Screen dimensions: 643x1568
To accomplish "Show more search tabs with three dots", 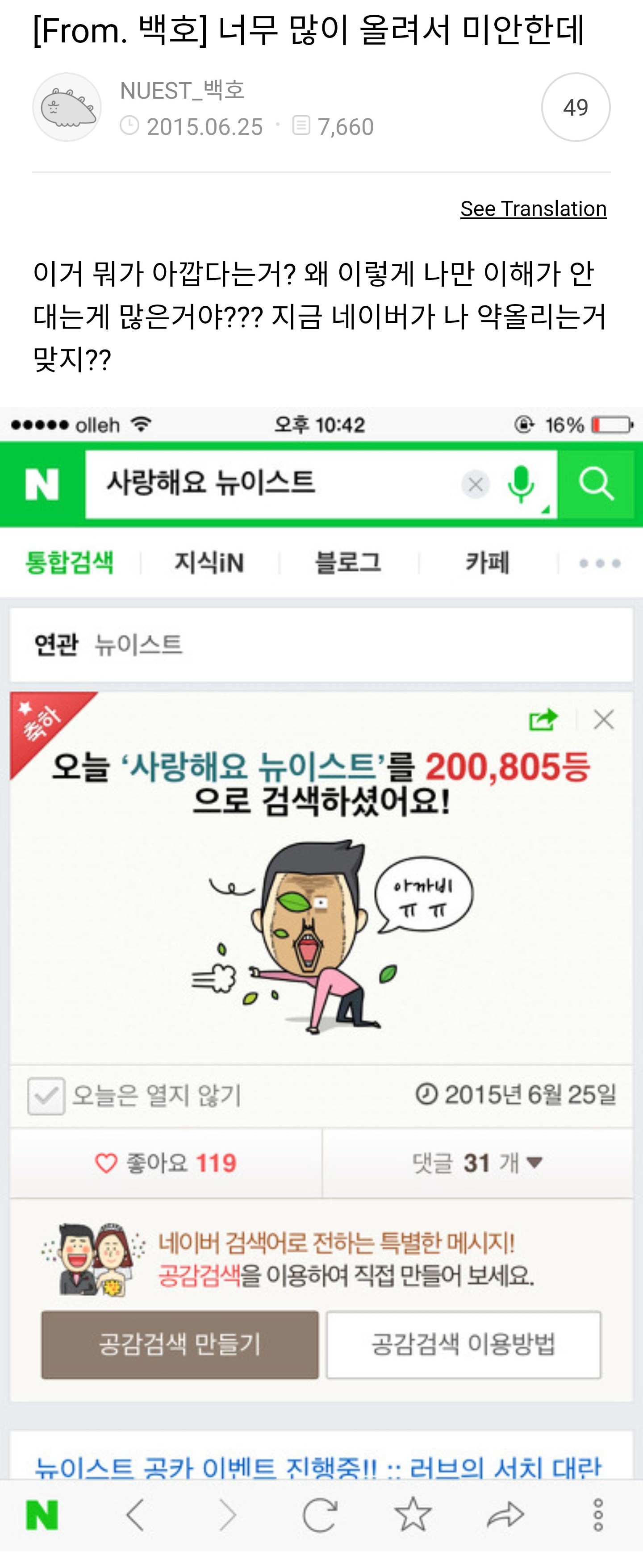I will [x=600, y=563].
